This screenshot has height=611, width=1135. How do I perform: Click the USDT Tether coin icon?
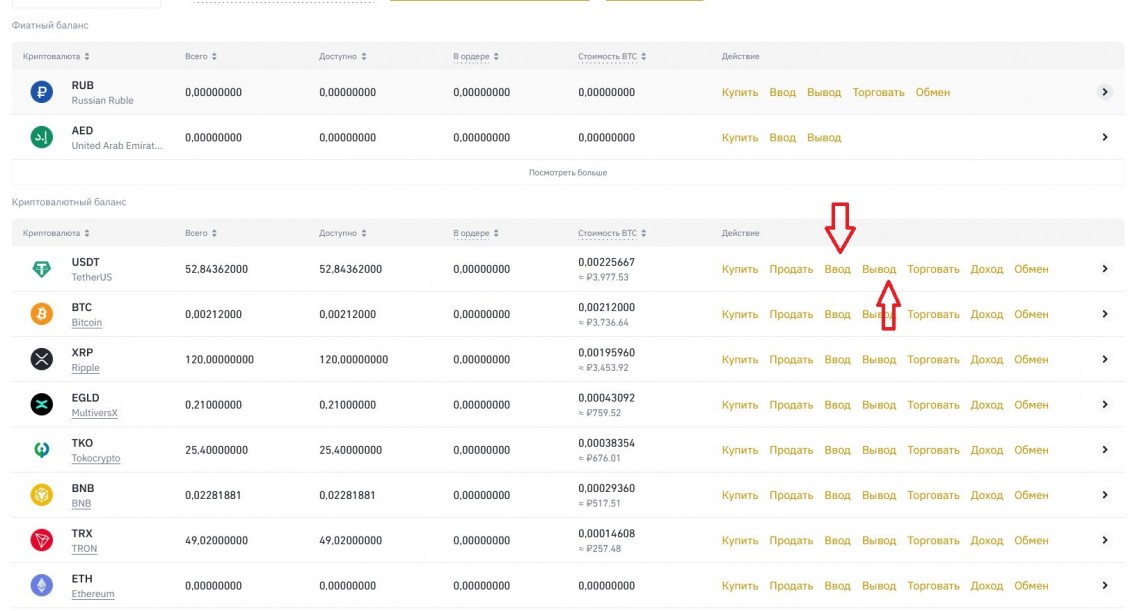point(41,269)
